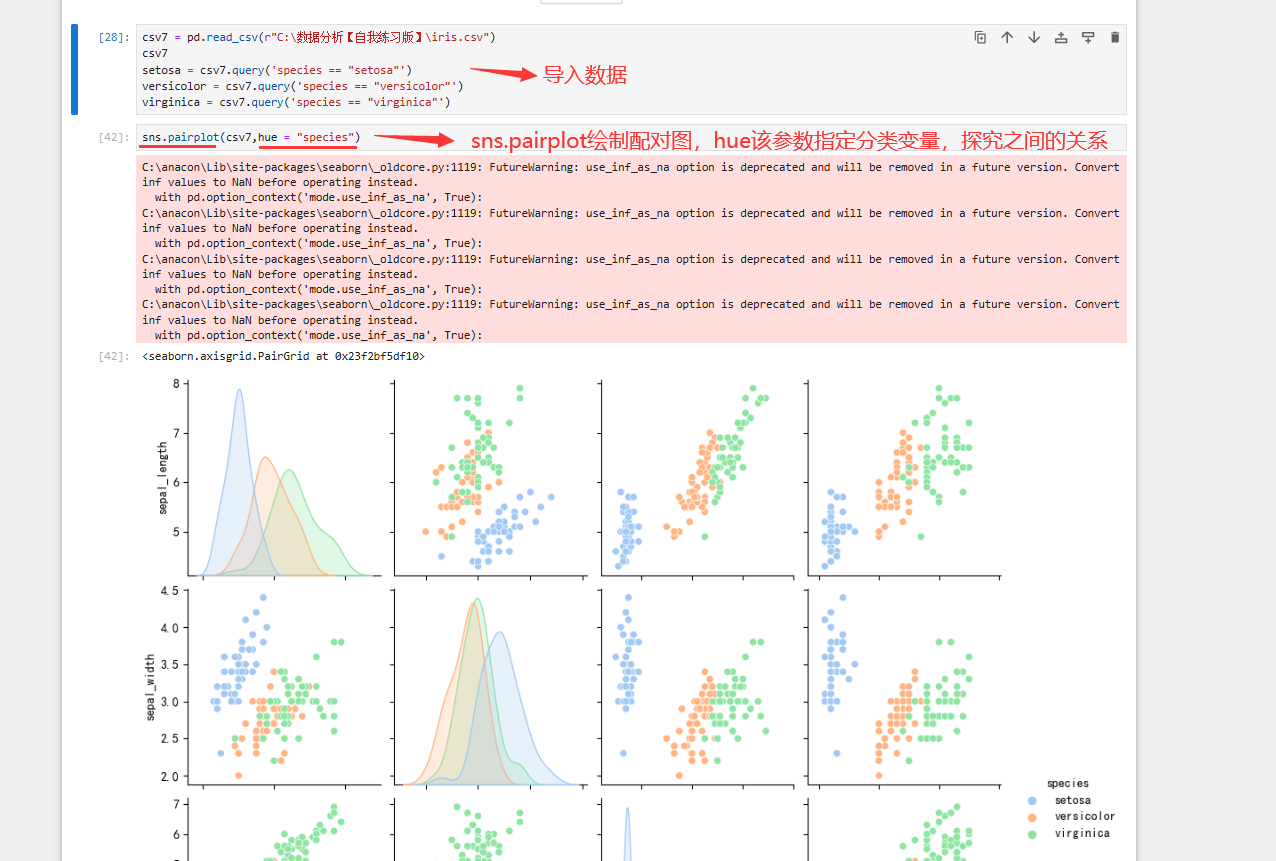Click the 'setosa' legend label
Viewport: 1276px width, 861px height.
pyautogui.click(x=1072, y=800)
